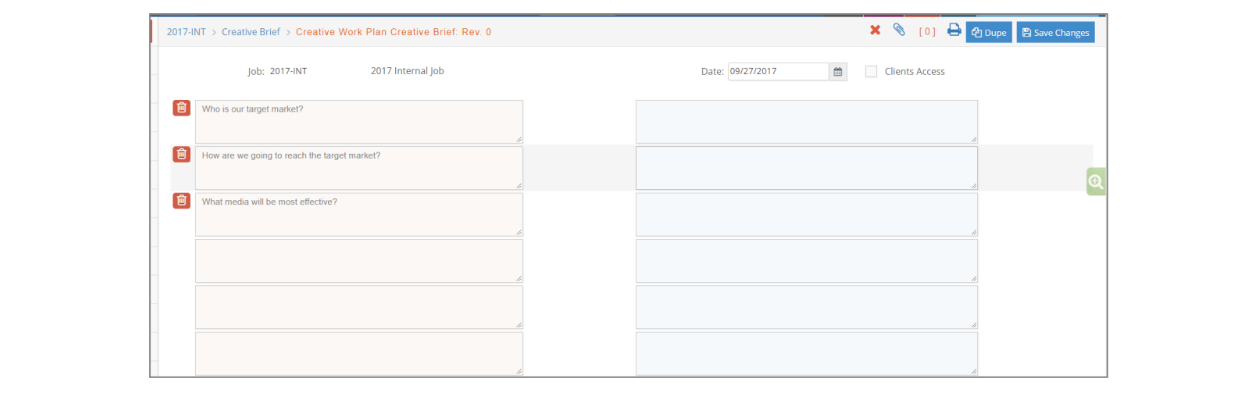Image resolution: width=1246 pixels, height=397 pixels.
Task: Open attachments via the paperclip icon
Action: tap(899, 30)
